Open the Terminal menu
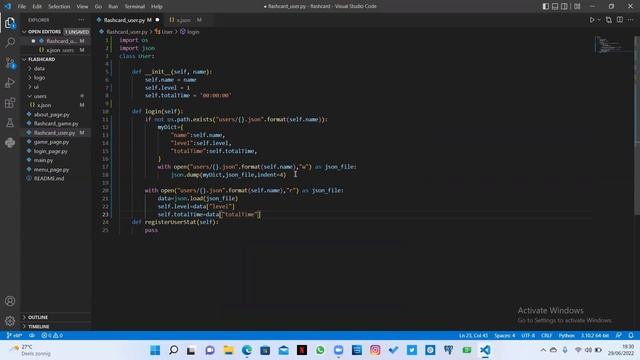640x360 pixels. [134, 6]
